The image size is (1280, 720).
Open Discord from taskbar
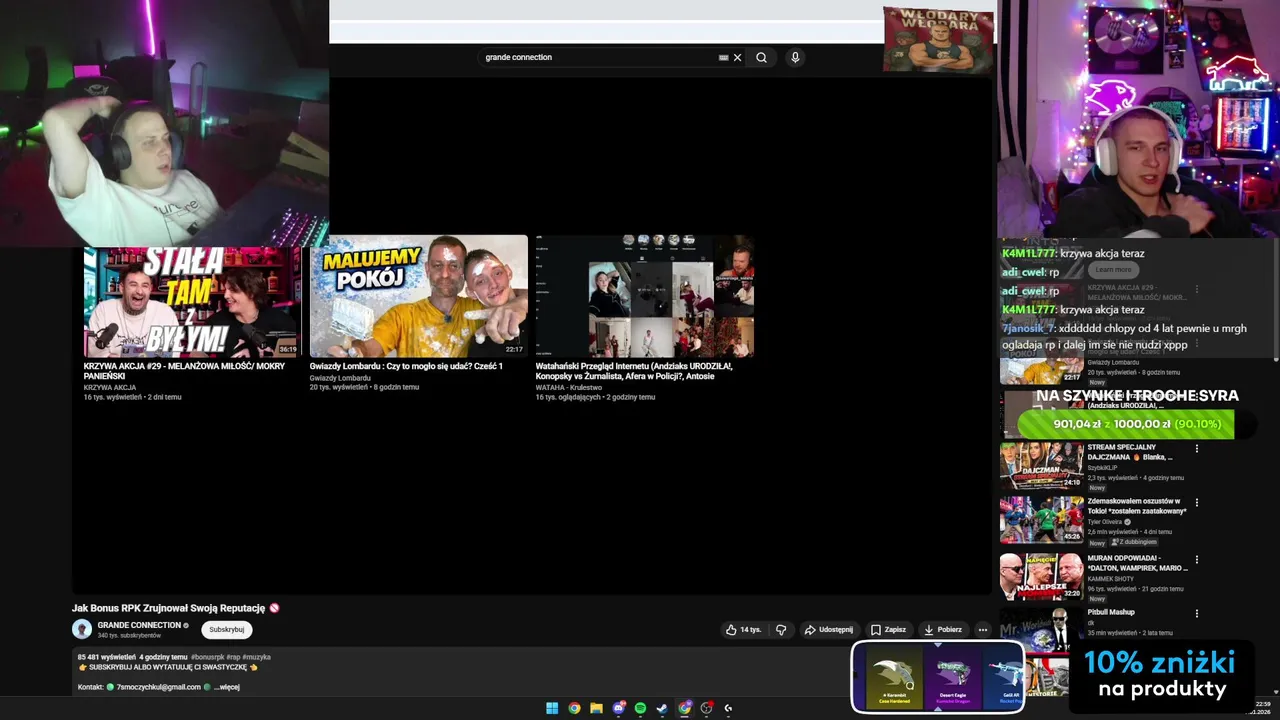click(618, 708)
